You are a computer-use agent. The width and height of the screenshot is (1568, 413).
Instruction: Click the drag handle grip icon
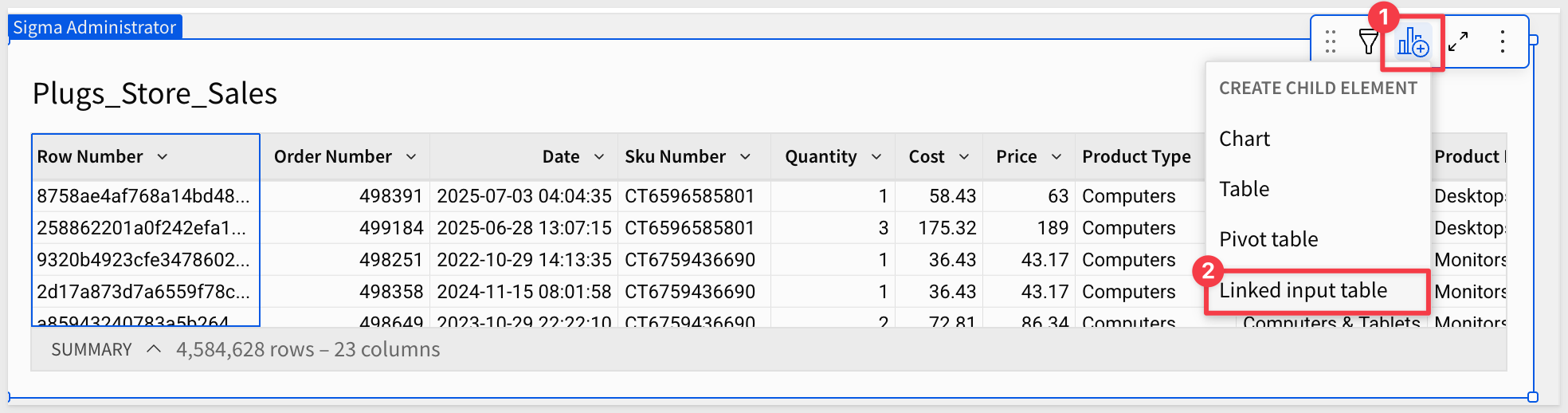pyautogui.click(x=1331, y=41)
